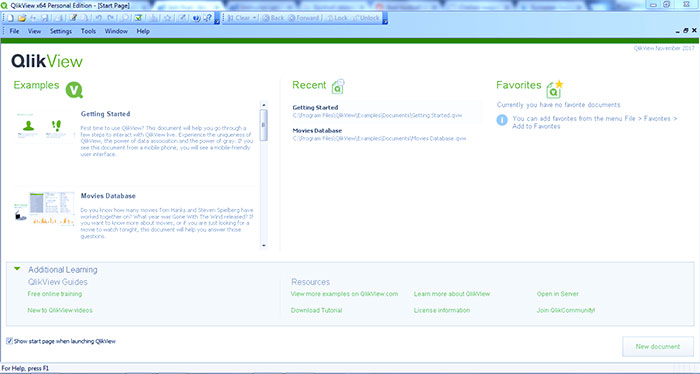Image resolution: width=700 pixels, height=374 pixels.
Task: Click the New document button
Action: click(x=658, y=346)
